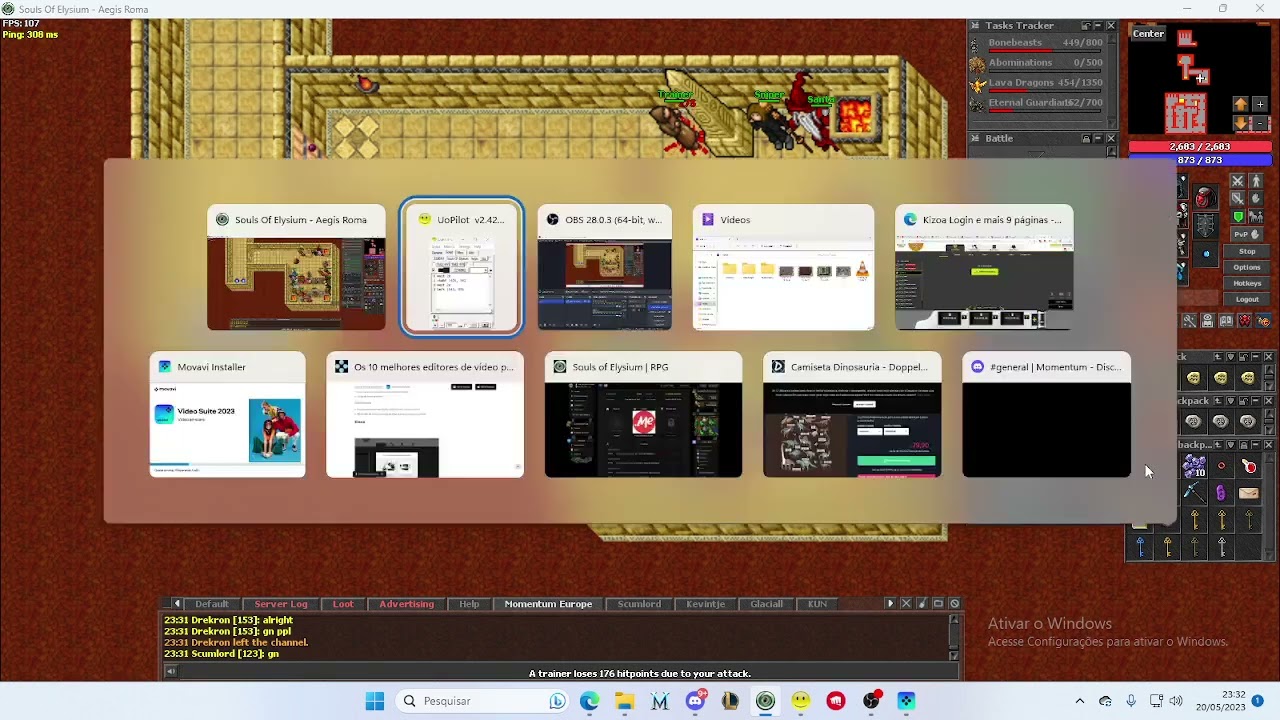This screenshot has height=720, width=1280.
Task: Select Kizoa Login browser window thumbnail
Action: coord(984,267)
